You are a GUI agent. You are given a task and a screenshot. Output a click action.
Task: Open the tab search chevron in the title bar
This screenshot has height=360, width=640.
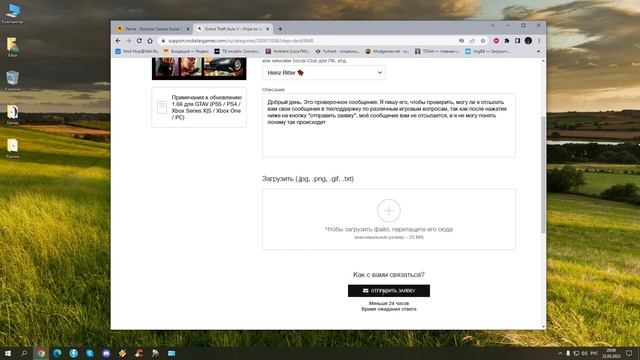click(x=493, y=26)
